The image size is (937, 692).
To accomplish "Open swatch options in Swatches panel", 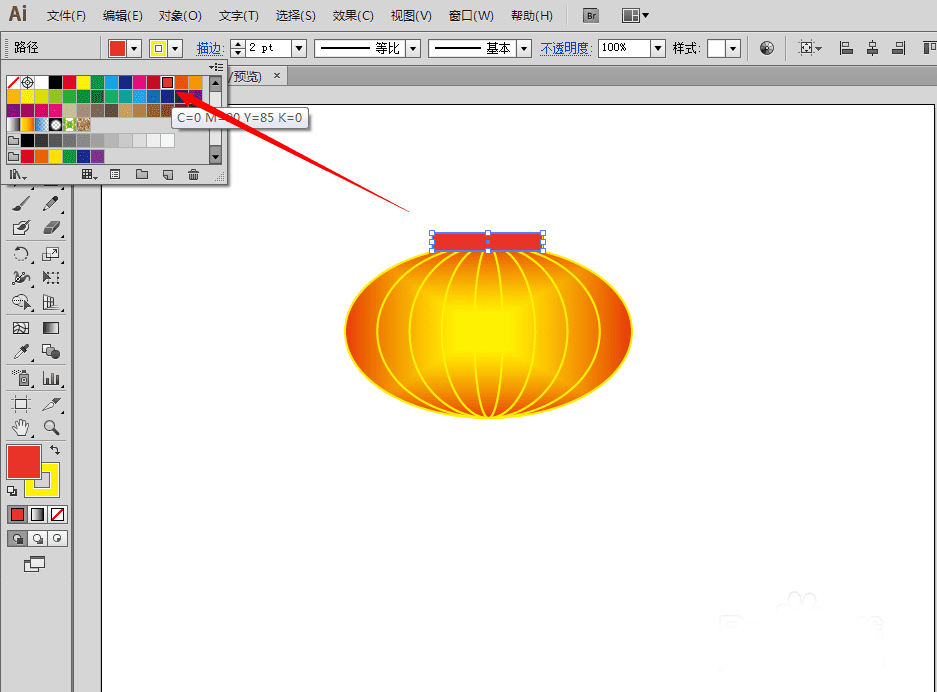I will pyautogui.click(x=115, y=174).
